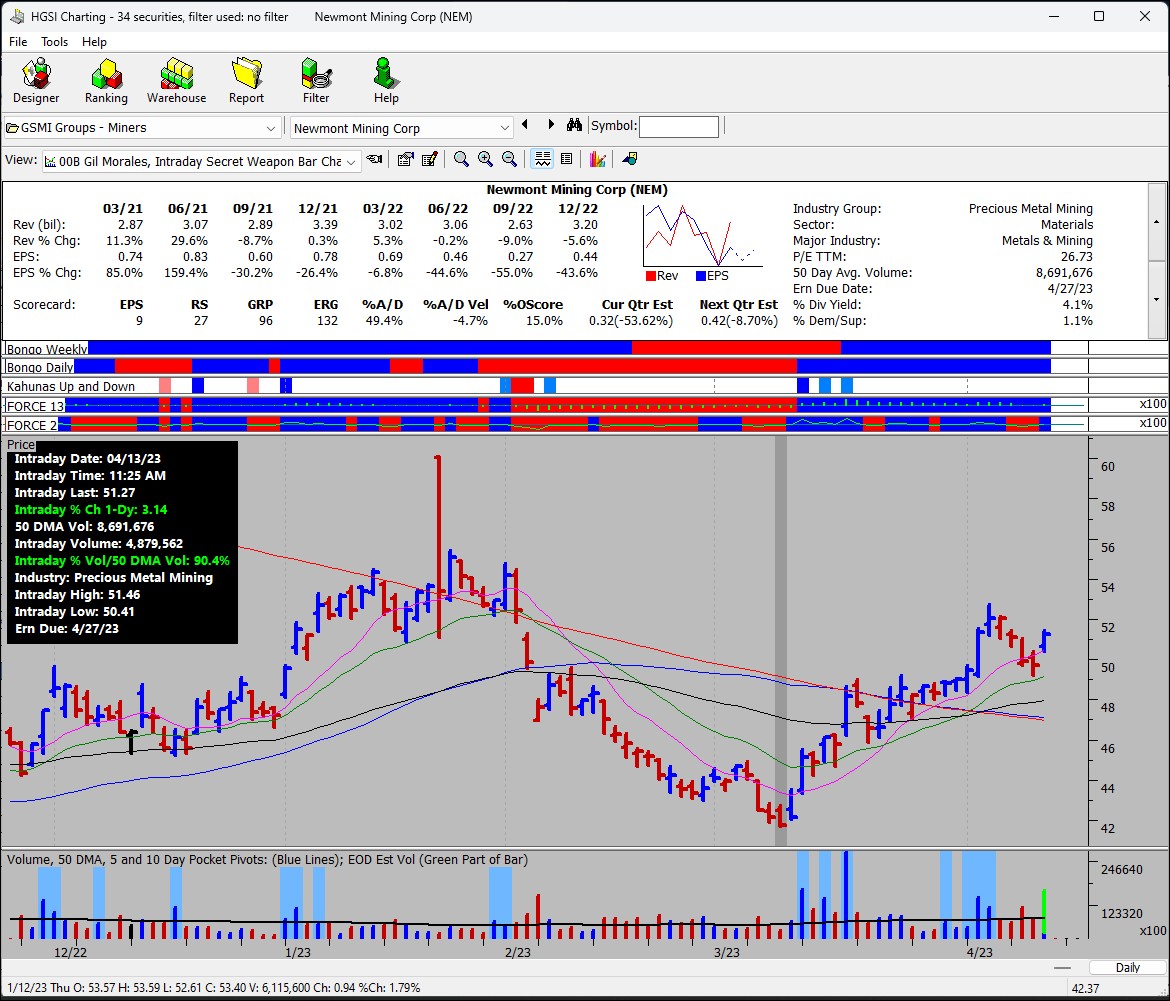This screenshot has width=1170, height=1001.
Task: Click the FORCE 2 indicator label
Action: (31, 425)
